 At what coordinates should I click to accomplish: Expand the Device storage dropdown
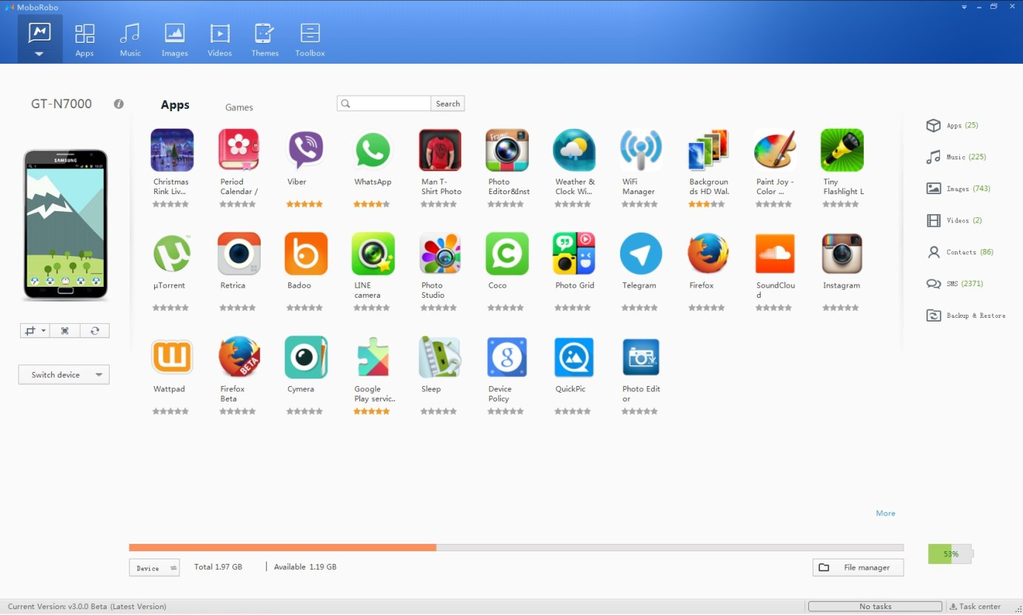(154, 568)
